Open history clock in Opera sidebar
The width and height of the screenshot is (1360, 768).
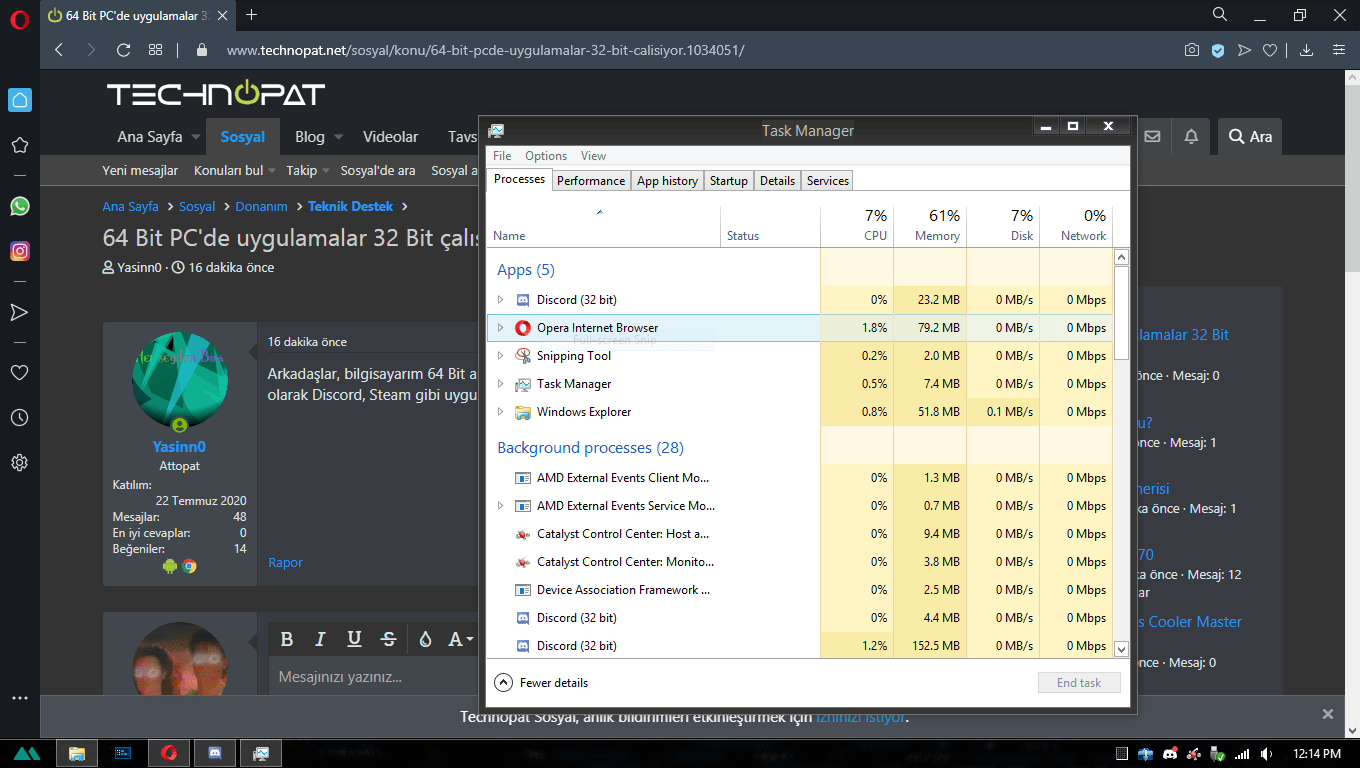(x=19, y=417)
